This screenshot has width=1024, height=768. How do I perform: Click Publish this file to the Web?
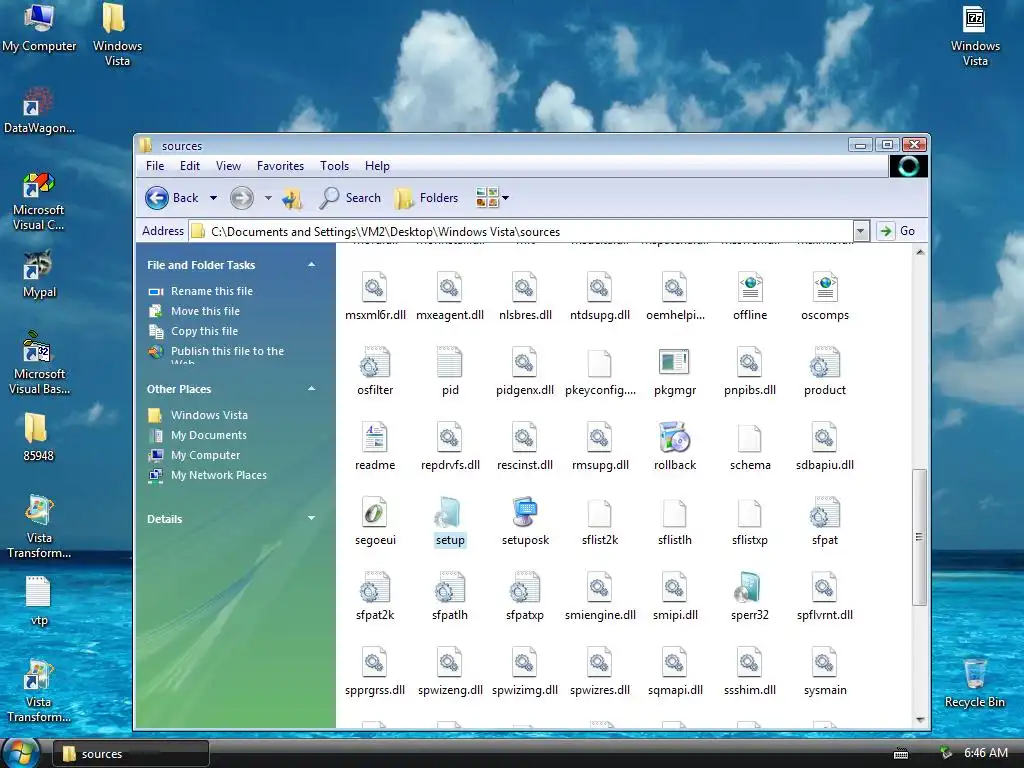[x=227, y=355]
